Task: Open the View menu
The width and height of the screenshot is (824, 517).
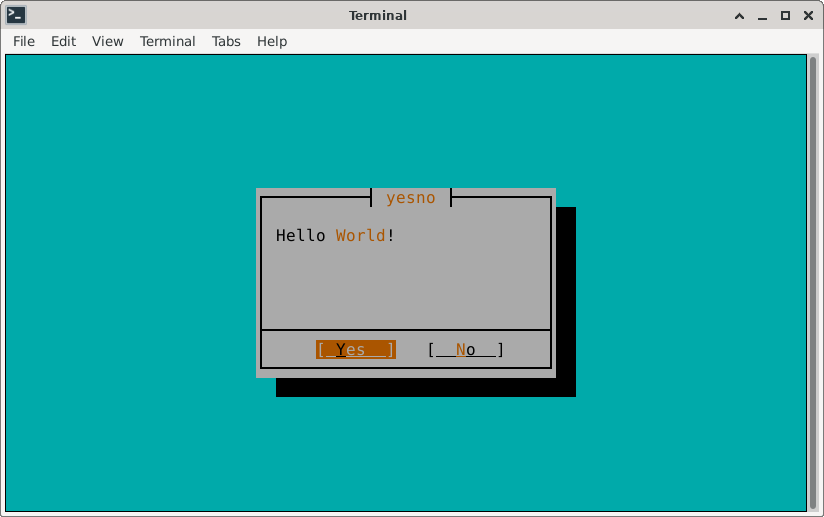Action: 108,41
